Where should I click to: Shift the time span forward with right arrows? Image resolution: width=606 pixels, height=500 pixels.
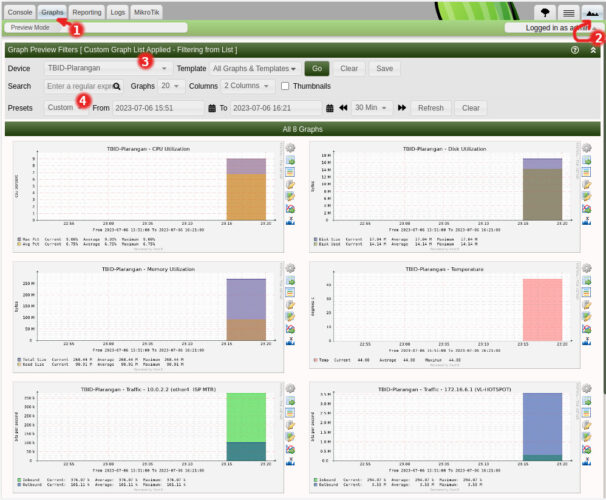402,108
